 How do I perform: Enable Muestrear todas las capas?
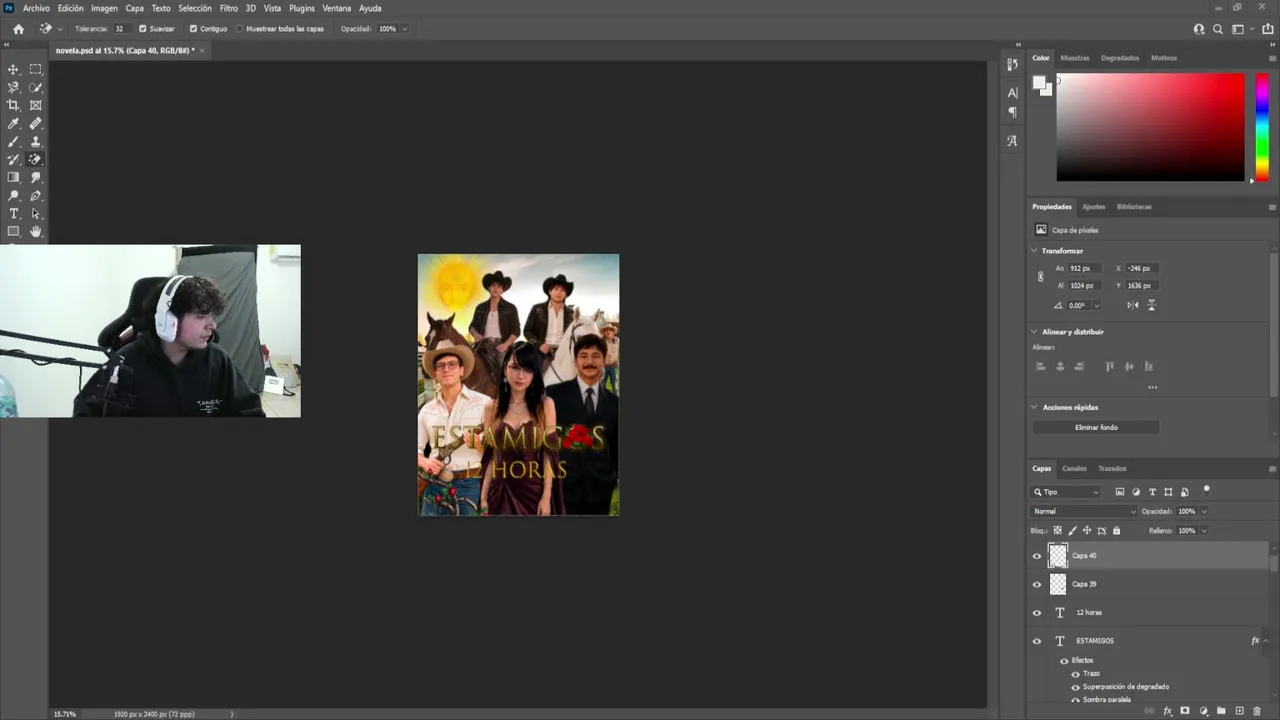click(240, 29)
